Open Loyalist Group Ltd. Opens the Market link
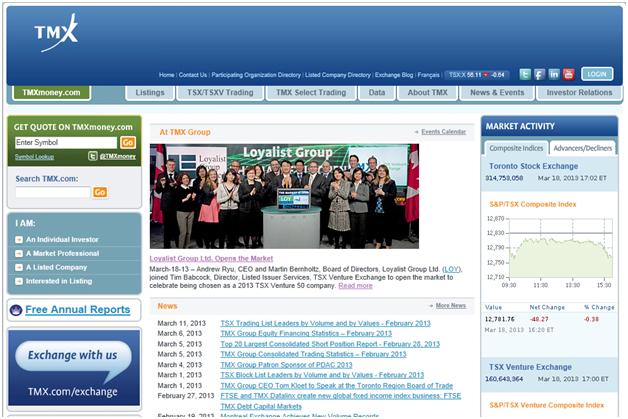Viewport: 628px width, 419px height. [x=211, y=259]
